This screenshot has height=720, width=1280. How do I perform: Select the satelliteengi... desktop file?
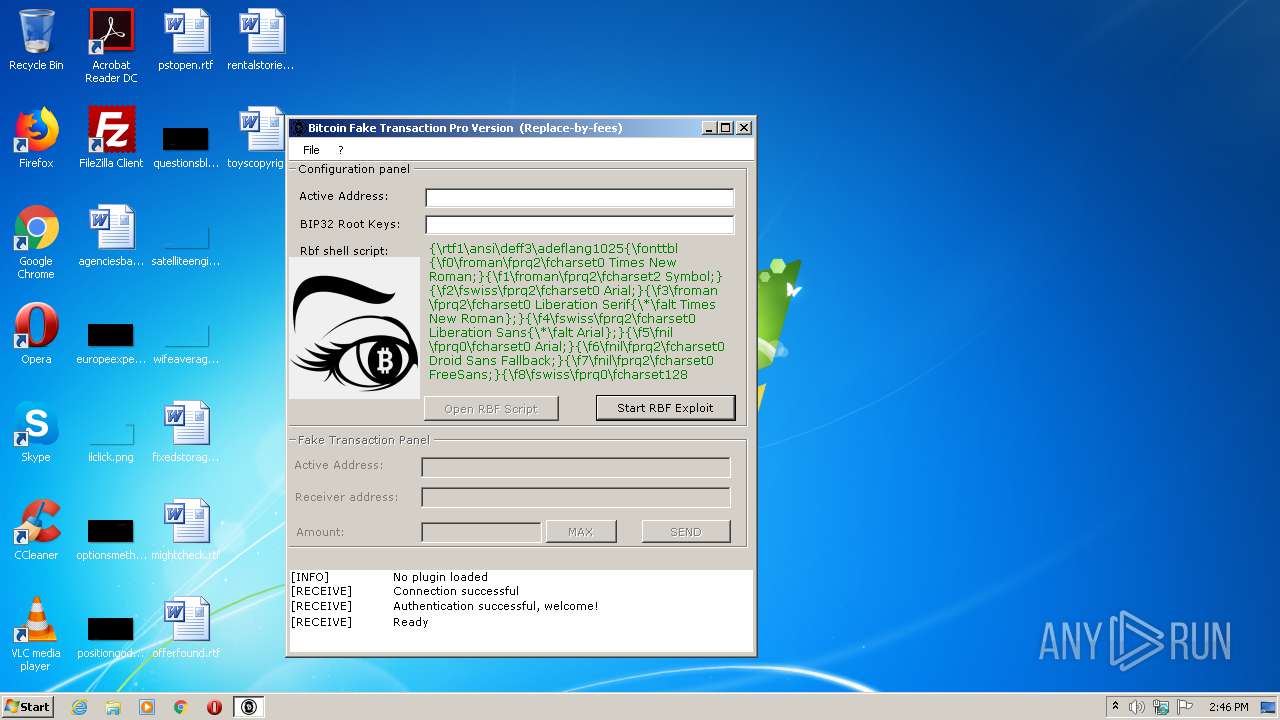[186, 244]
